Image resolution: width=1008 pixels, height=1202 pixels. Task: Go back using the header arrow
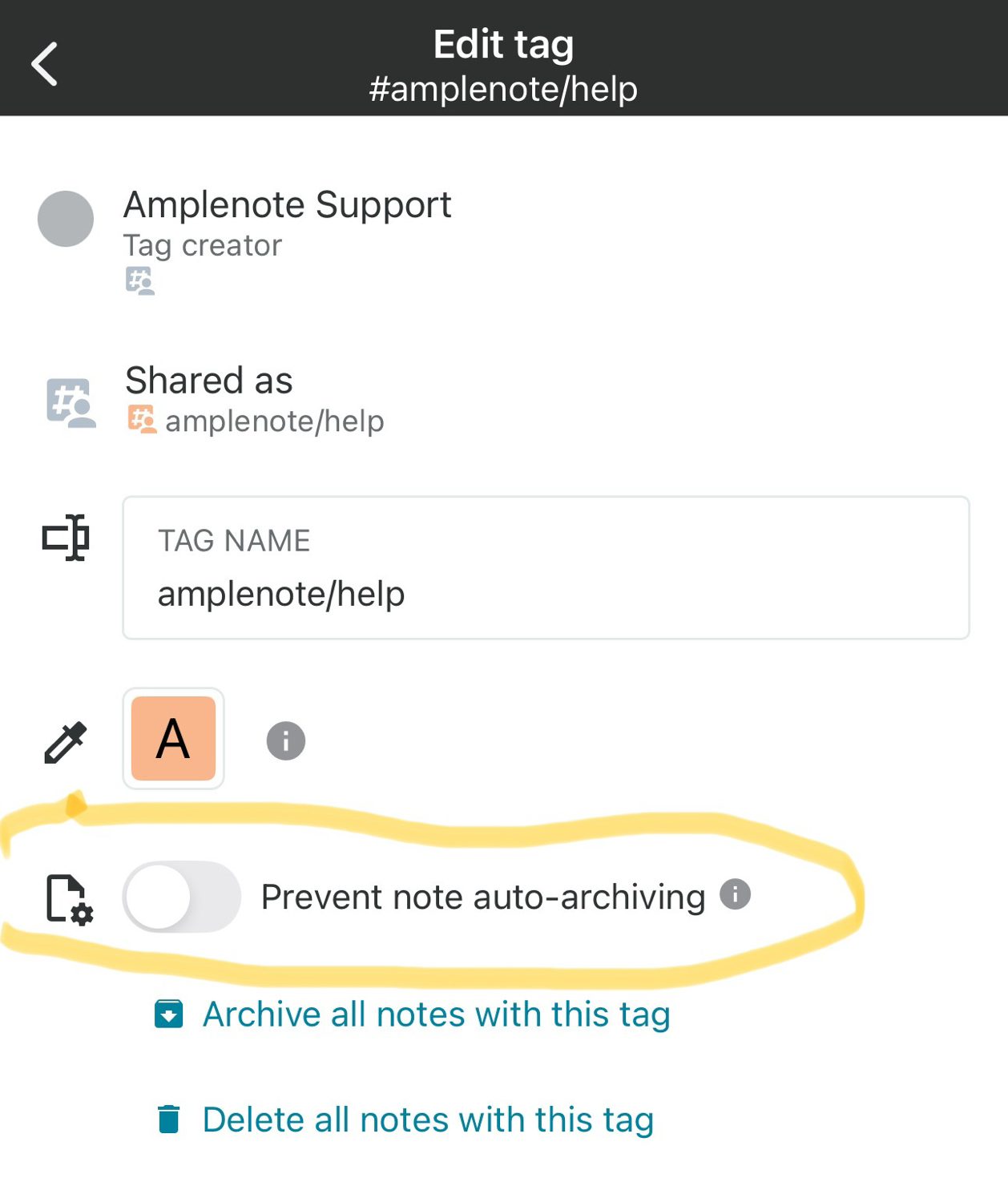tap(45, 63)
